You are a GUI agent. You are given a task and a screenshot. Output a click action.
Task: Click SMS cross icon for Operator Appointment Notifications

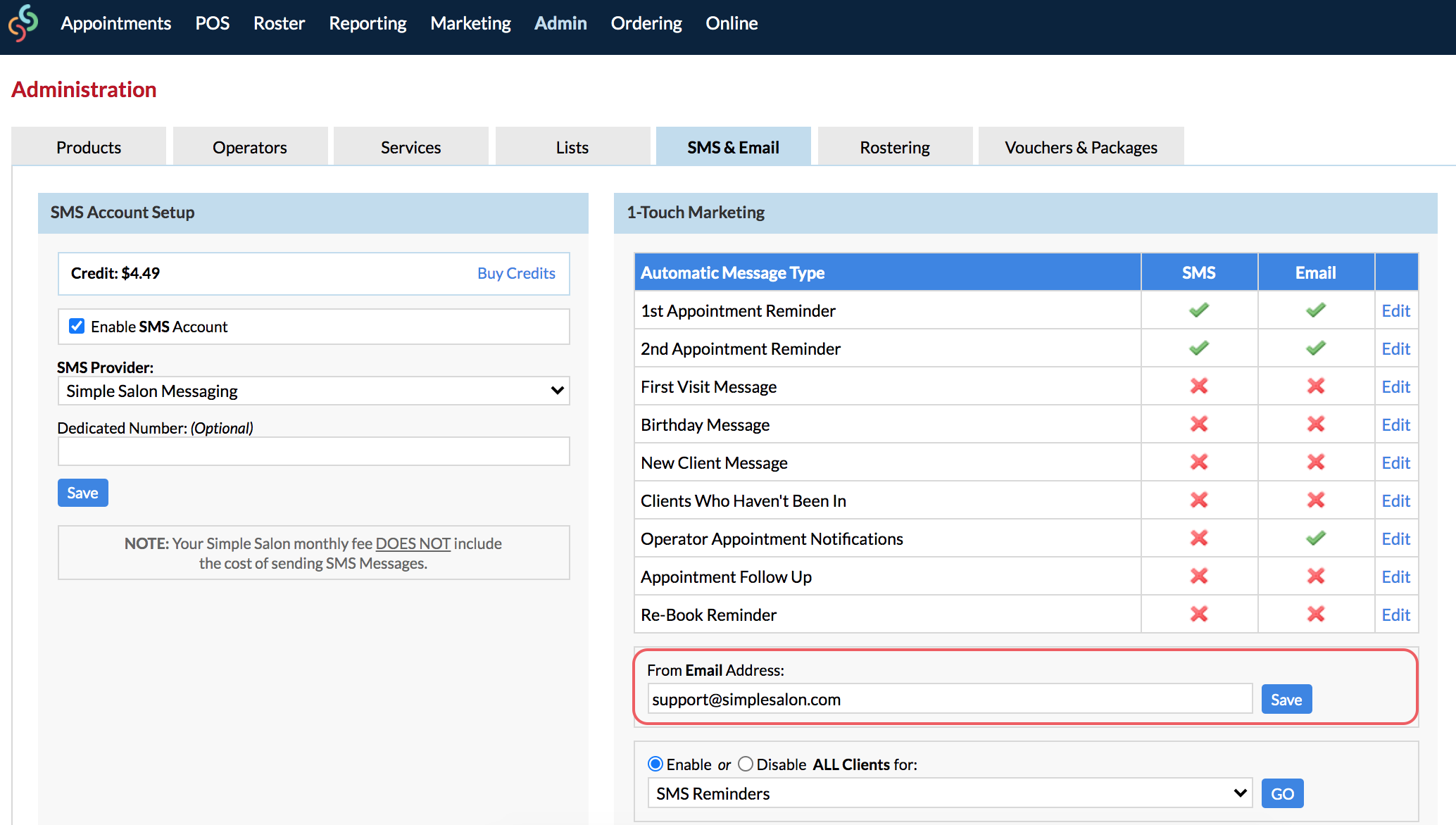click(x=1199, y=539)
